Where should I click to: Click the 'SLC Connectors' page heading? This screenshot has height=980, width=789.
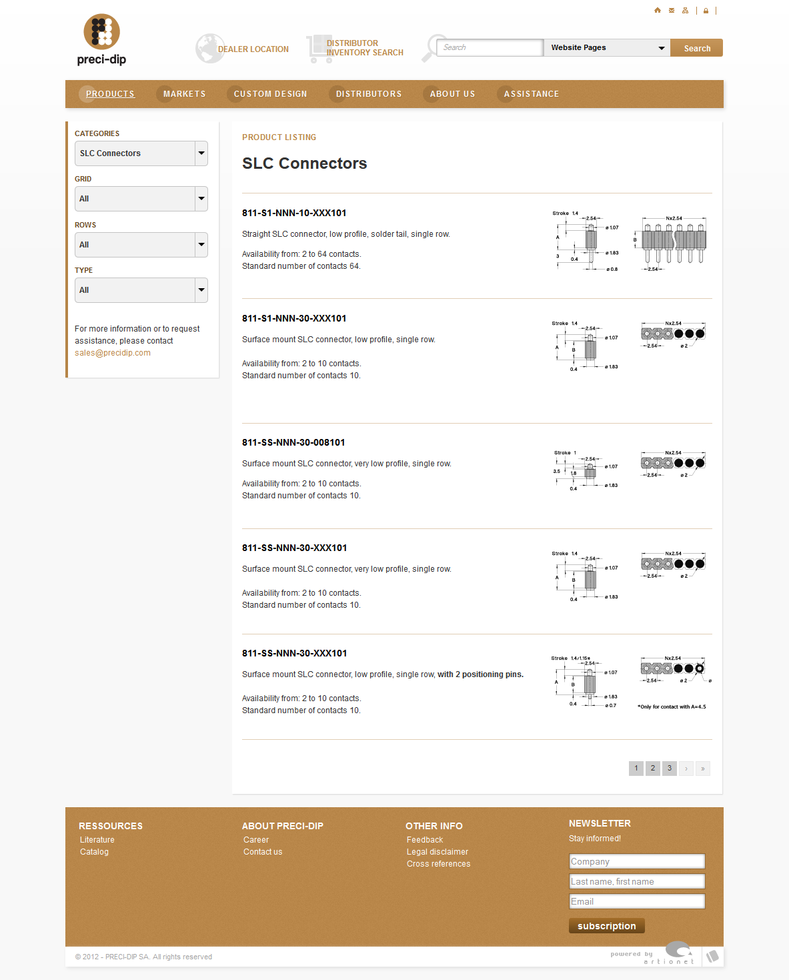click(x=304, y=163)
